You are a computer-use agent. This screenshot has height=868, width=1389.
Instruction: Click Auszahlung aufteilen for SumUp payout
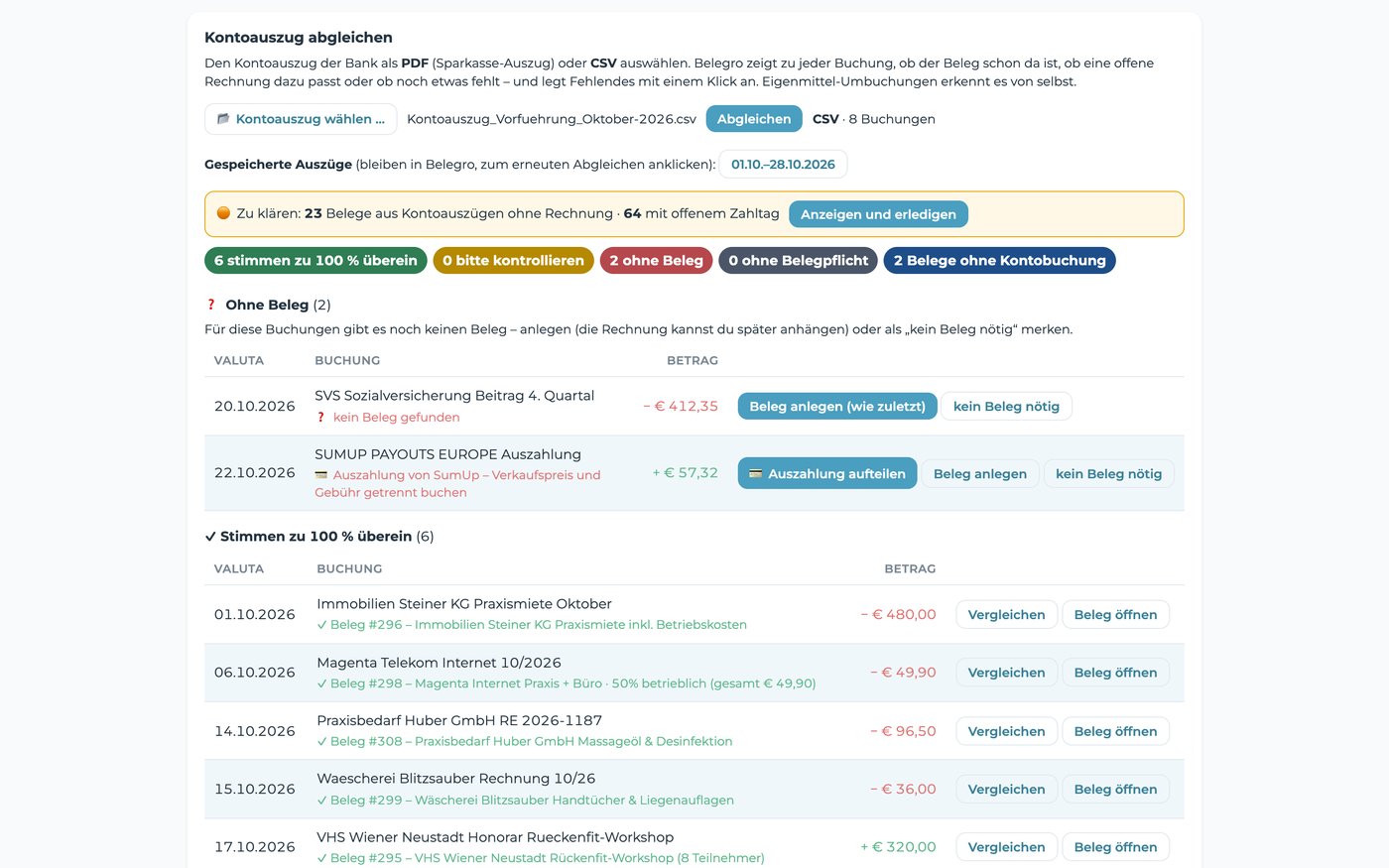point(827,473)
